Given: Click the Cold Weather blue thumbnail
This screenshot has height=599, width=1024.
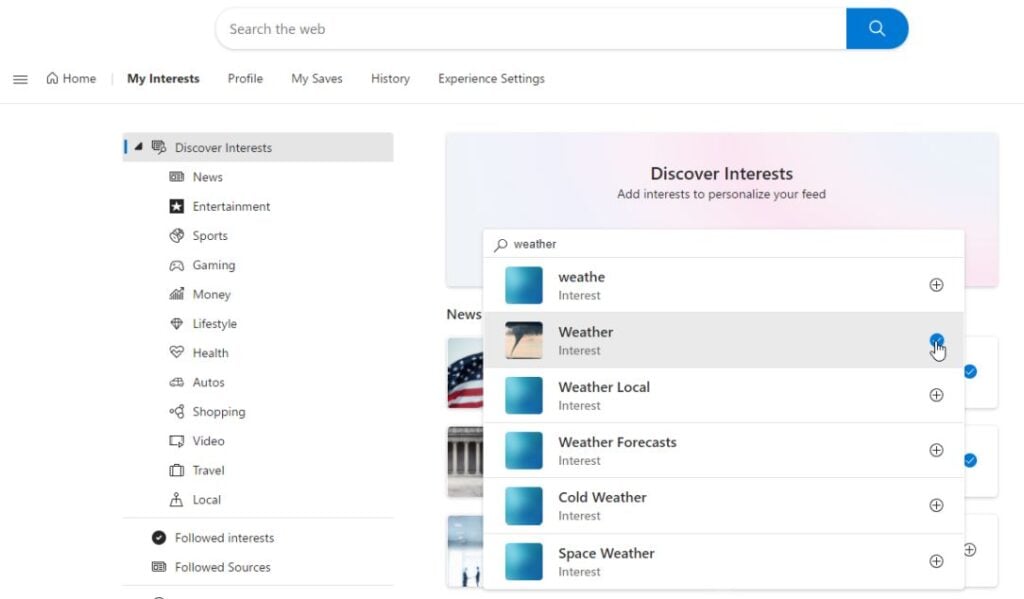Looking at the screenshot, I should (x=524, y=506).
